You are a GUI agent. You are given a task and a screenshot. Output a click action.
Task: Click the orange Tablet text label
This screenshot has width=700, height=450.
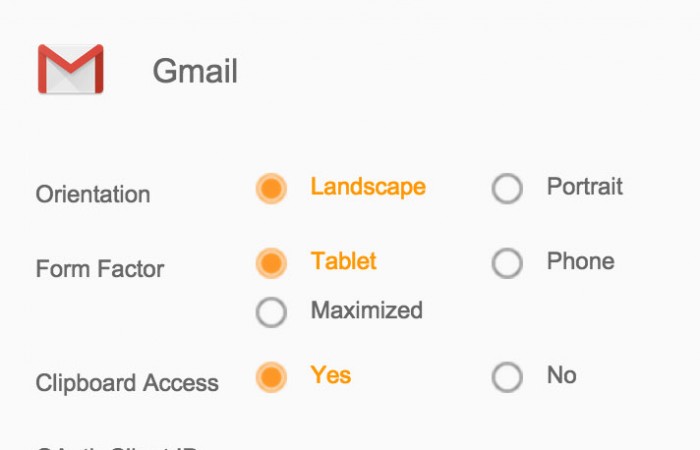click(x=343, y=262)
